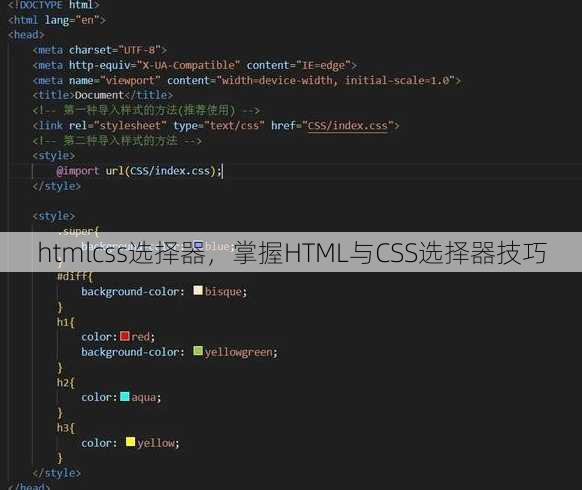Click the bisque value text
This screenshot has width=582, height=490.
[223, 291]
